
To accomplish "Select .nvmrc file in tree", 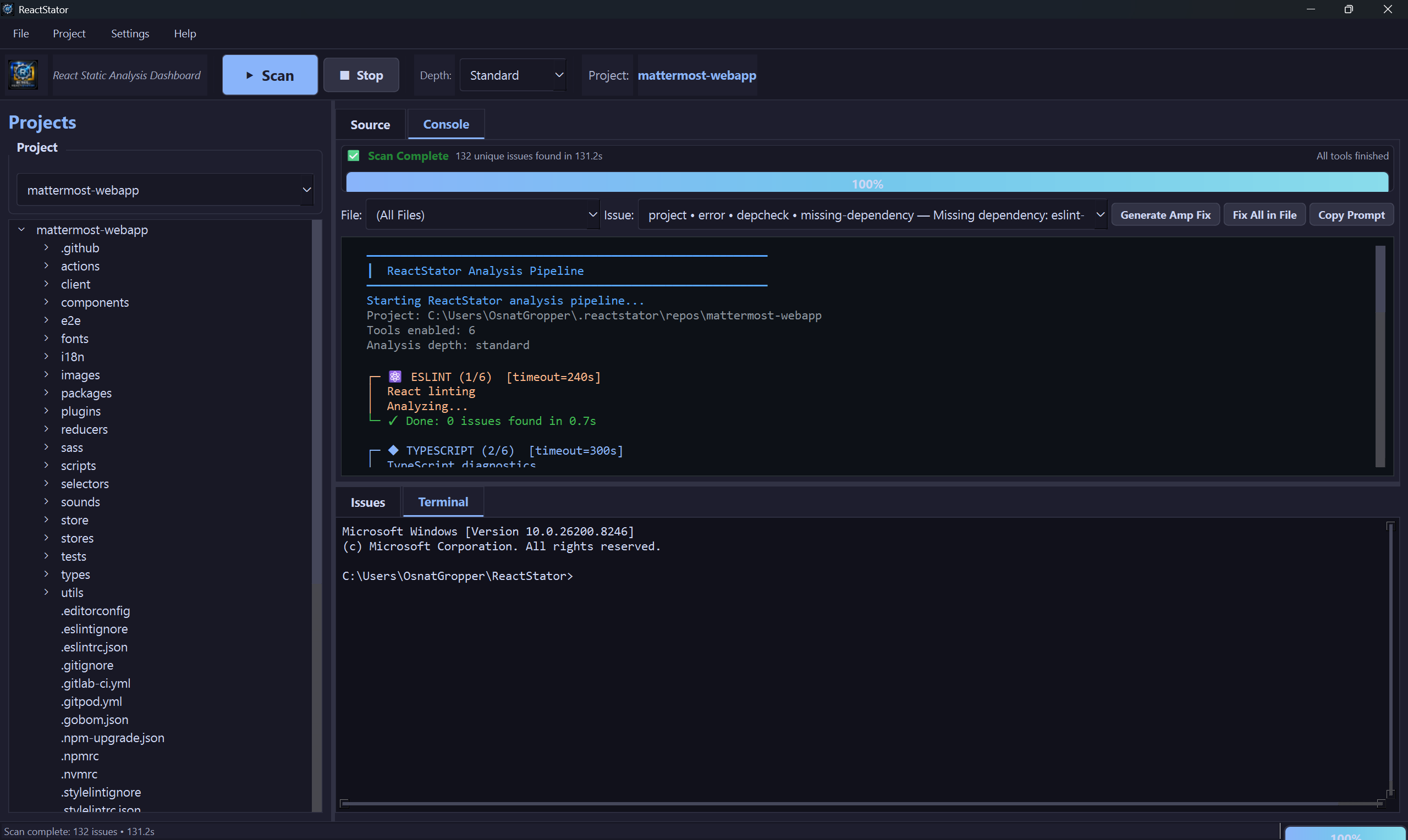I will [x=79, y=774].
